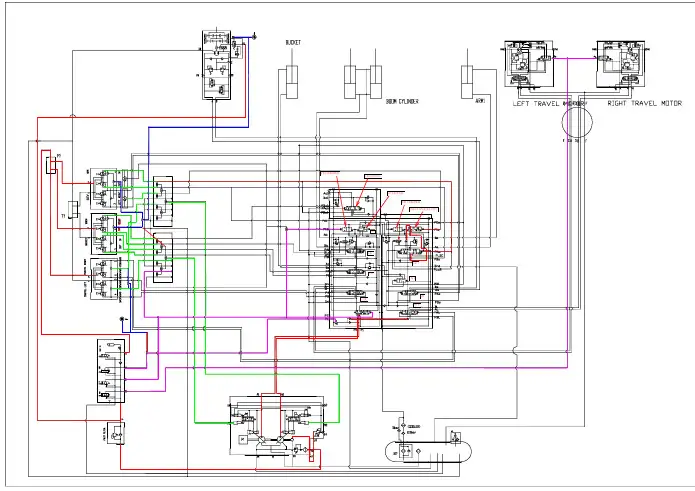Click the LEFT TRAVEL MOTOR label

[550, 103]
